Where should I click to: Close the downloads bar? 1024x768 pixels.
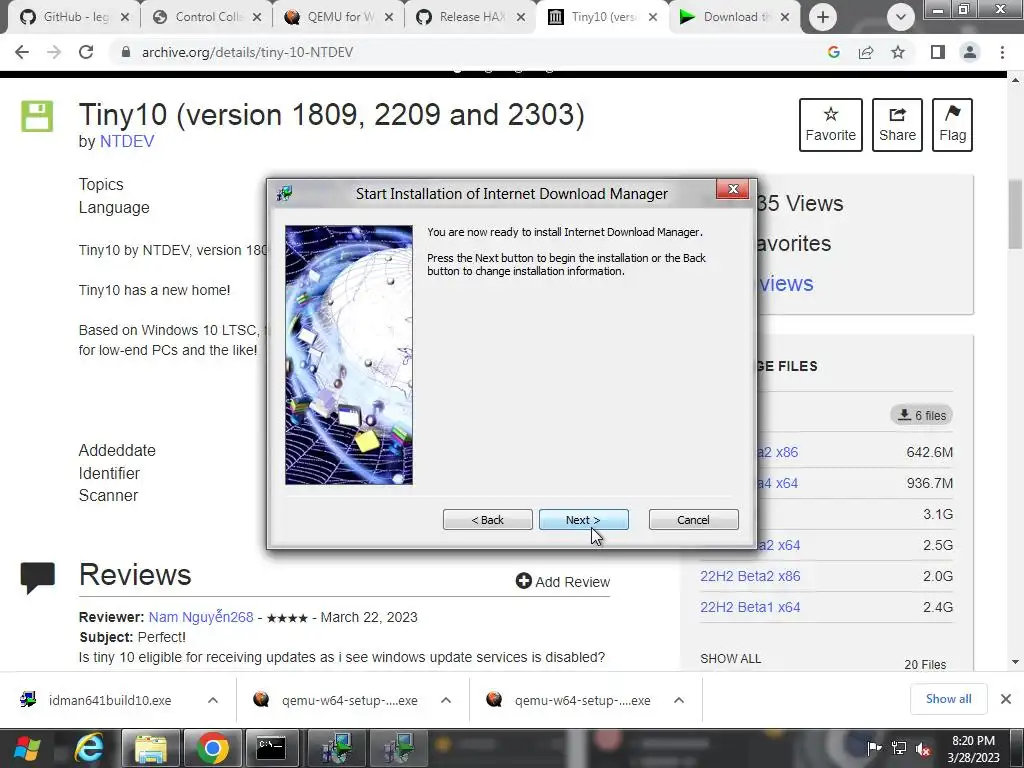coord(1006,699)
